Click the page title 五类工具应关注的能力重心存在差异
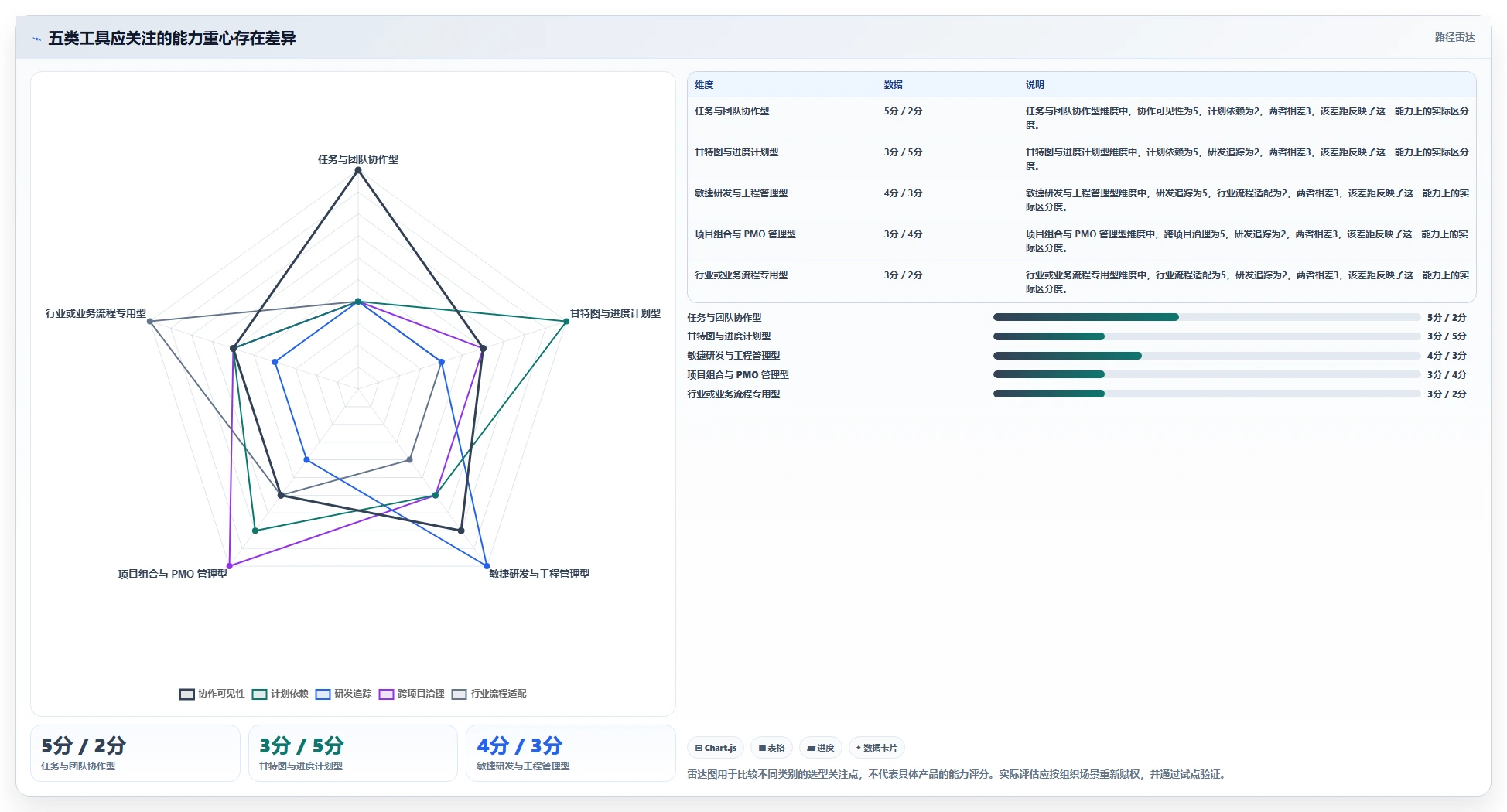The width and height of the screenshot is (1507, 812). click(x=172, y=38)
